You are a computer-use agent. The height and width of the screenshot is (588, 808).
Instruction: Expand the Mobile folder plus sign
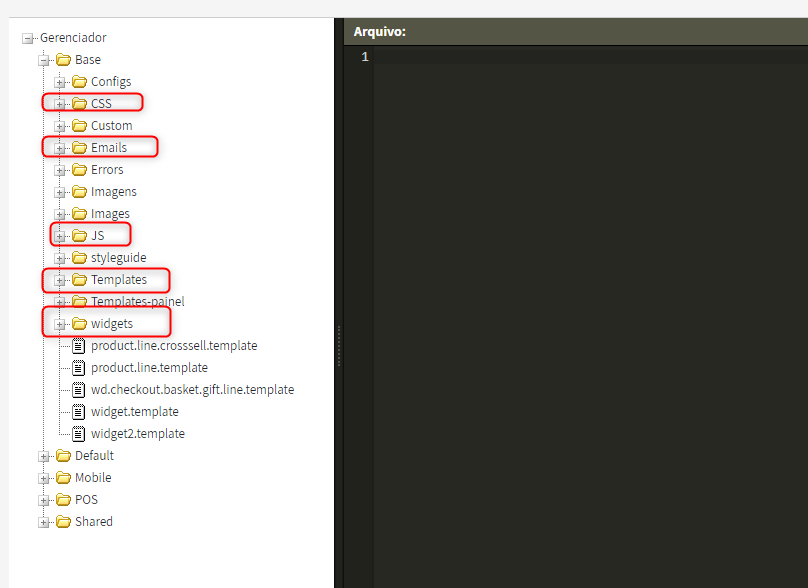44,479
